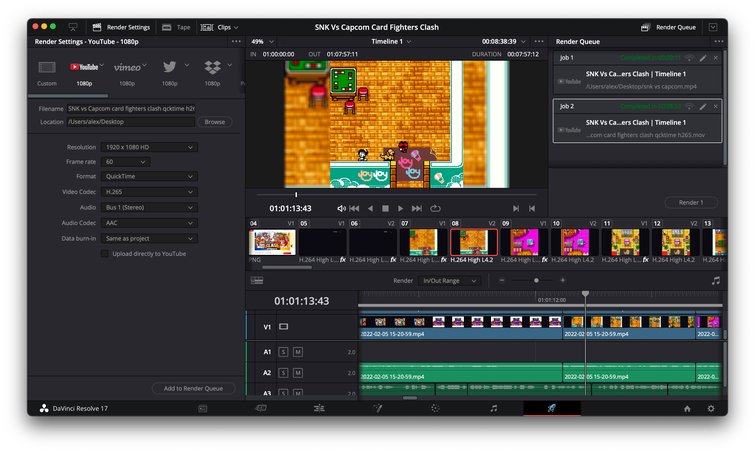Open the Timeline 1 selector dropdown

pyautogui.click(x=391, y=42)
